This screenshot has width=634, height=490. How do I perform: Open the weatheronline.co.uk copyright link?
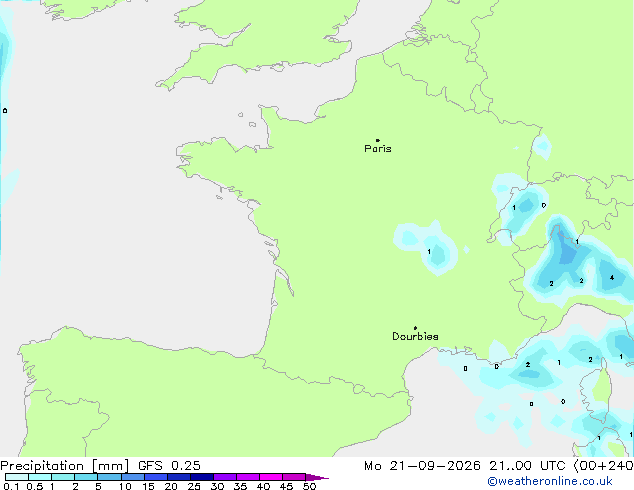[550, 481]
